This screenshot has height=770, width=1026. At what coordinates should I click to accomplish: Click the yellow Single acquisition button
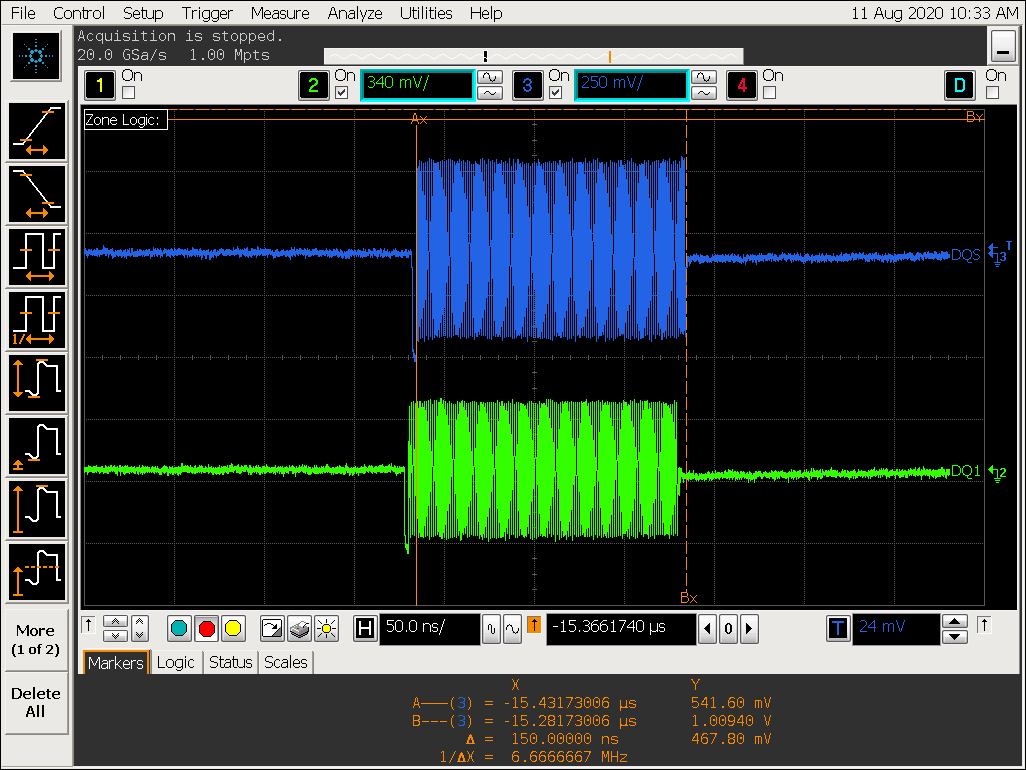coord(233,629)
